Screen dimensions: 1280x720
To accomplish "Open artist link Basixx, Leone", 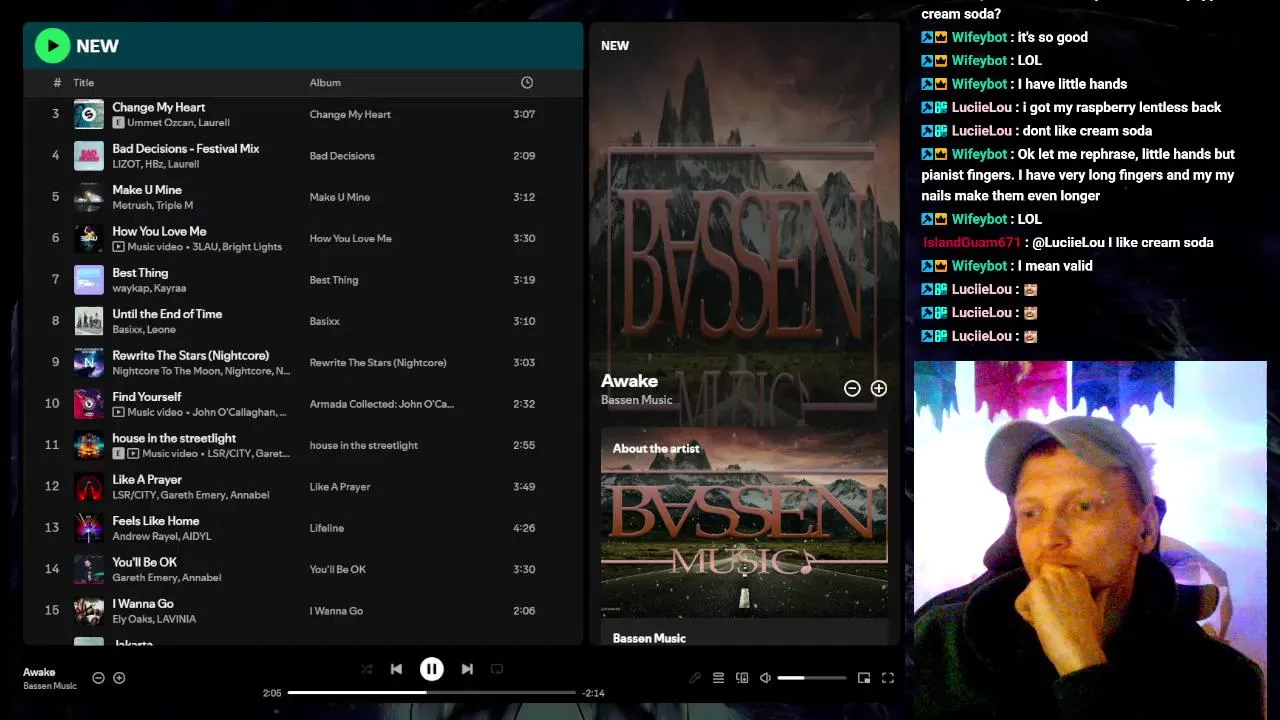I will [x=144, y=329].
